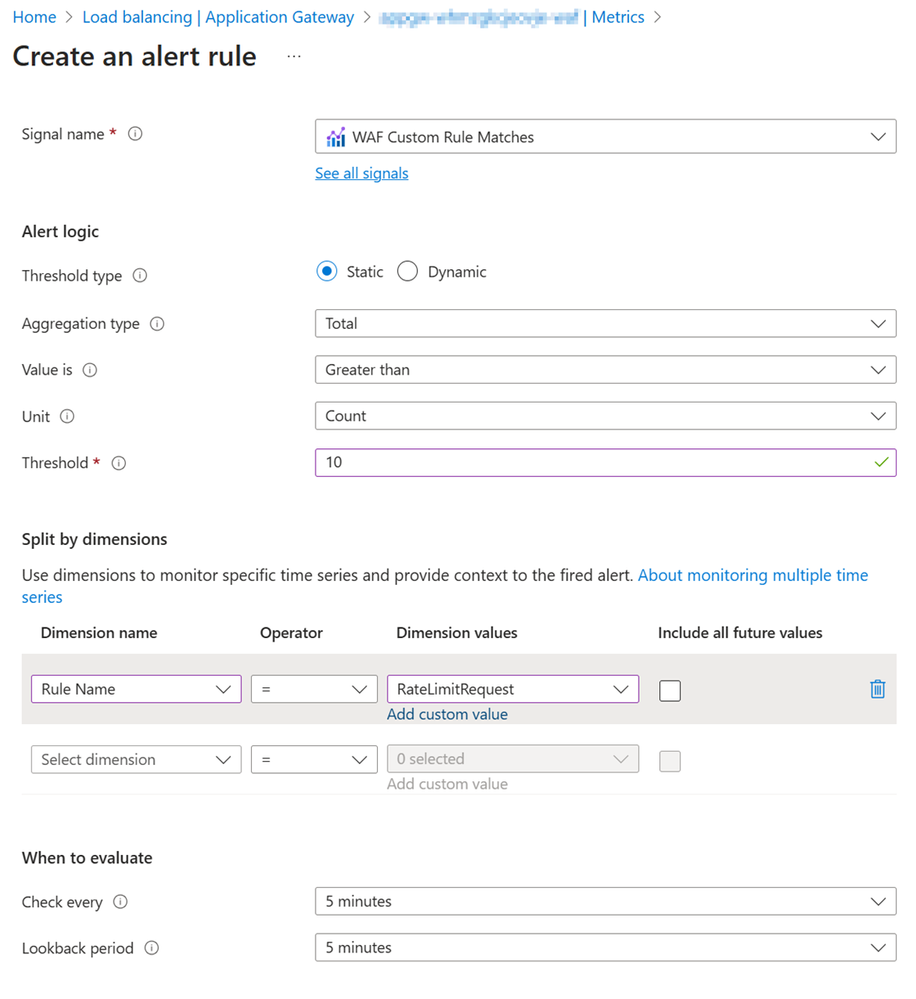Screen dimensions: 916x999
Task: Click the info icon next to Unit
Action: tap(67, 416)
